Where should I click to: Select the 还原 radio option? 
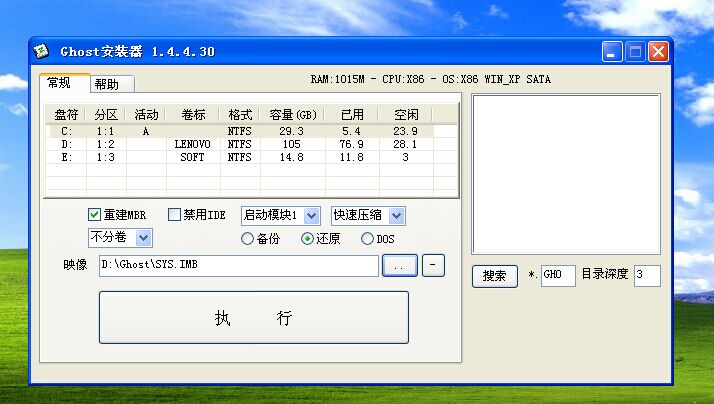pyautogui.click(x=308, y=239)
